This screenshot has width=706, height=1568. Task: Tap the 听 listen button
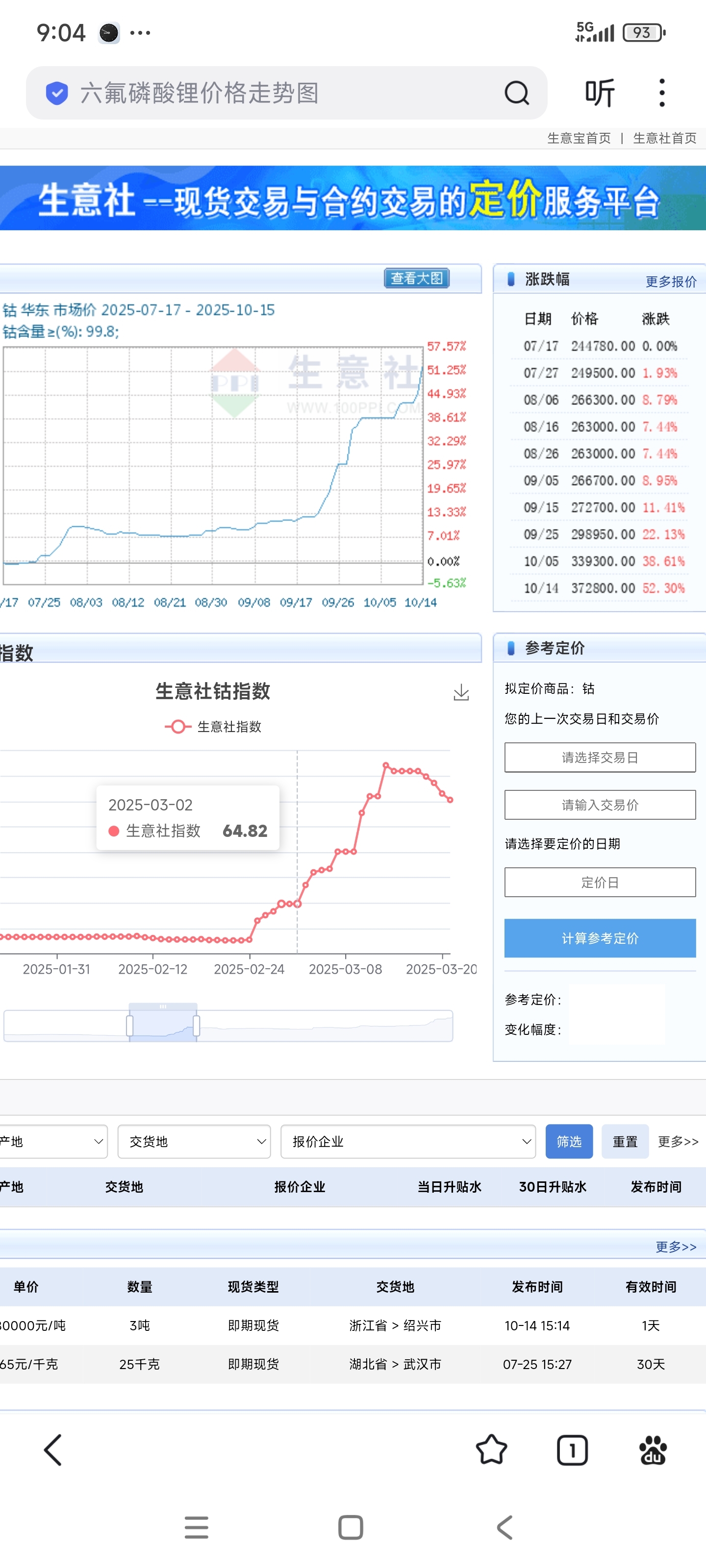pyautogui.click(x=600, y=93)
